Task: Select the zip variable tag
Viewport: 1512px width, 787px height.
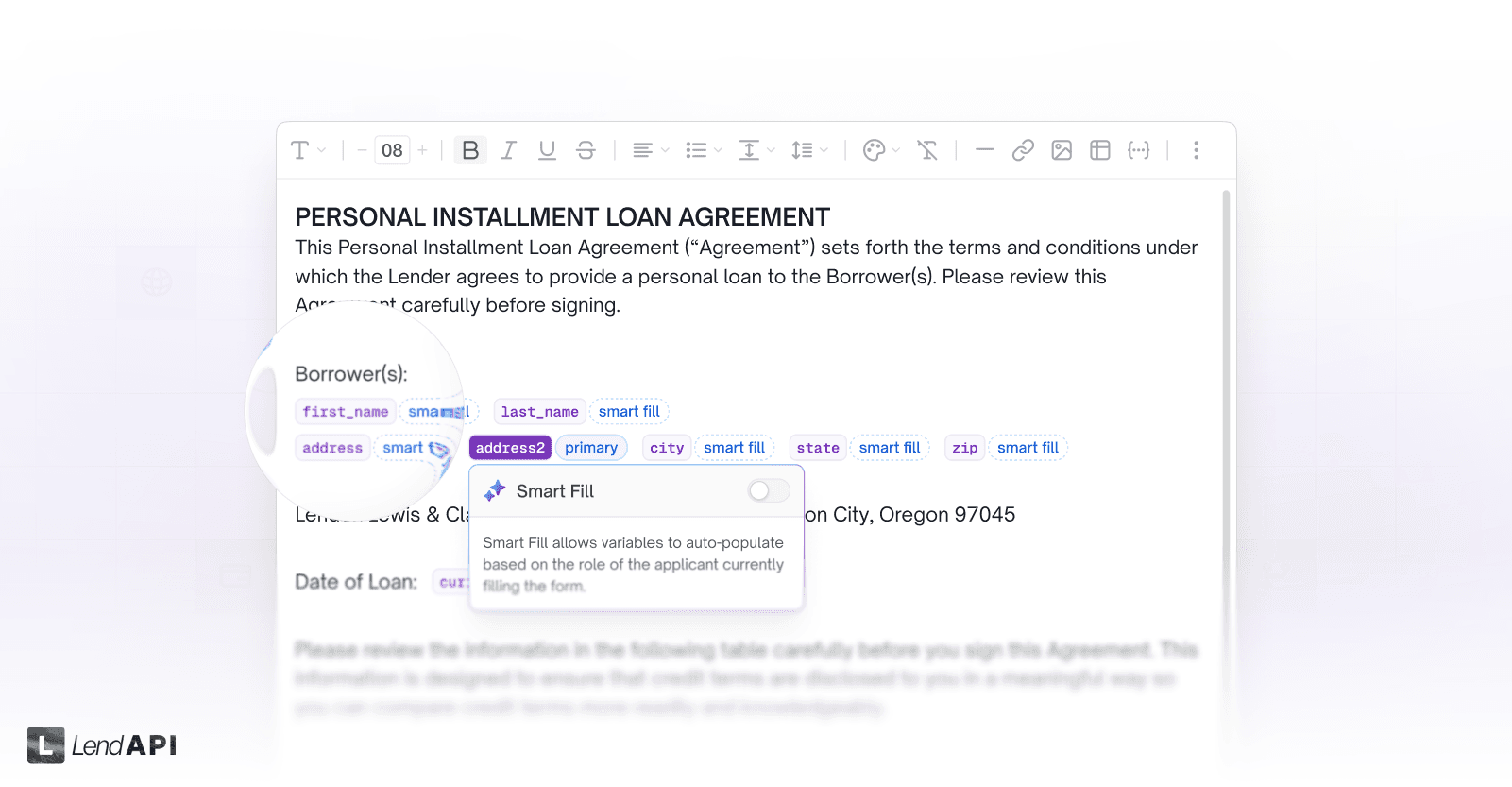Action: pyautogui.click(x=964, y=448)
